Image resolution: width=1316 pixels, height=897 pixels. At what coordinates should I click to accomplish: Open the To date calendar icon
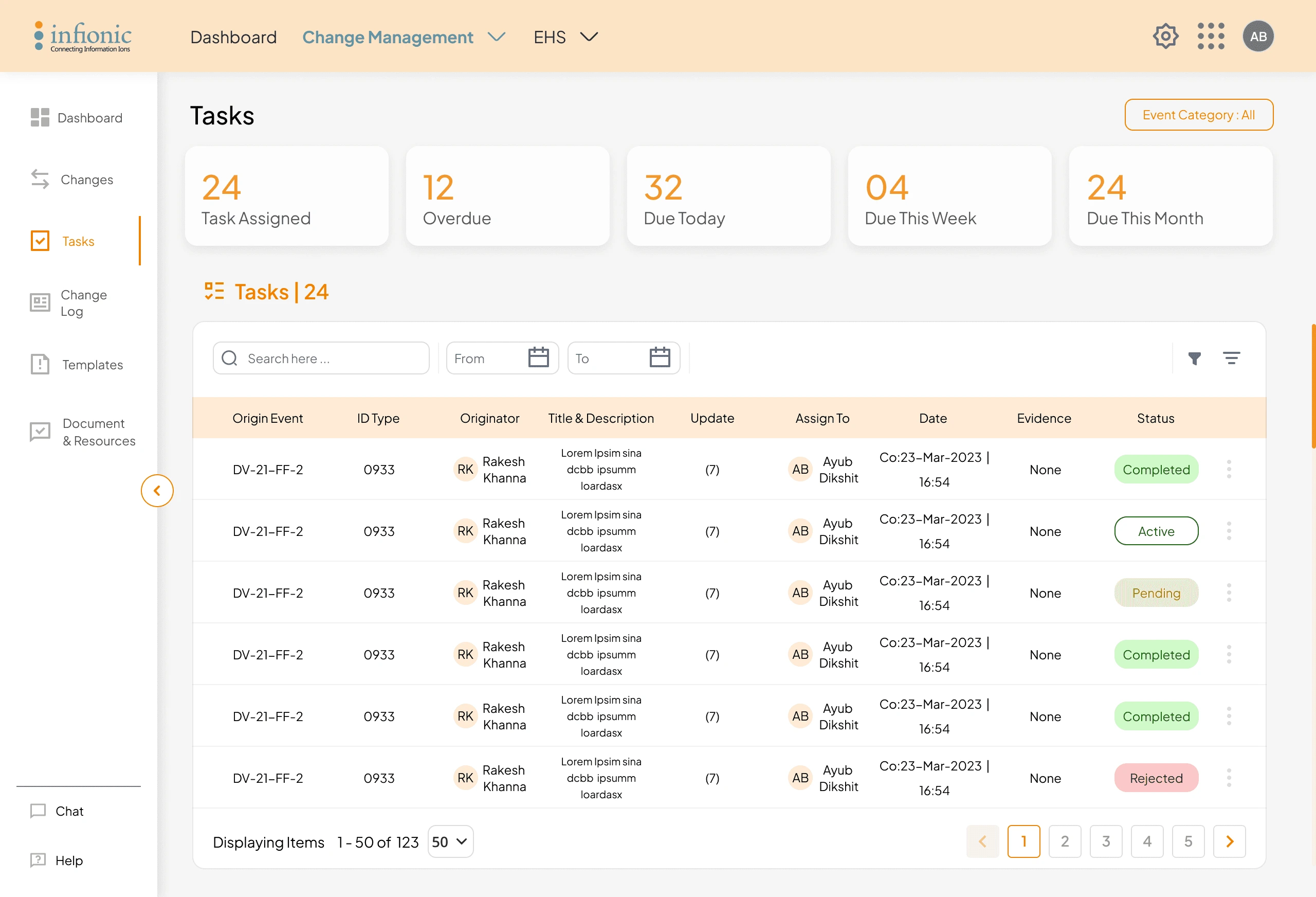[659, 358]
